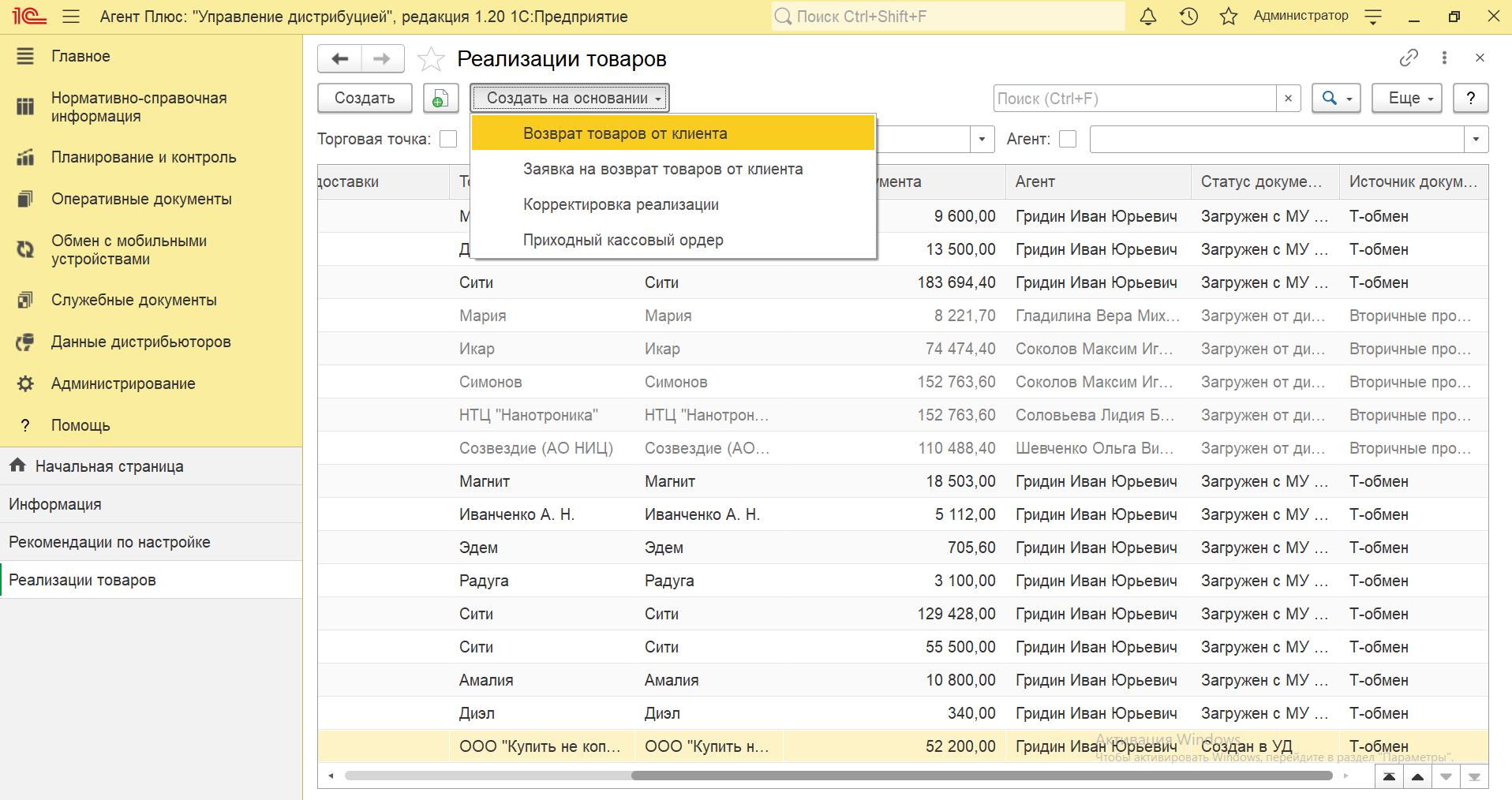
Task: Expand the Агент filter dropdown list
Action: tap(1476, 140)
